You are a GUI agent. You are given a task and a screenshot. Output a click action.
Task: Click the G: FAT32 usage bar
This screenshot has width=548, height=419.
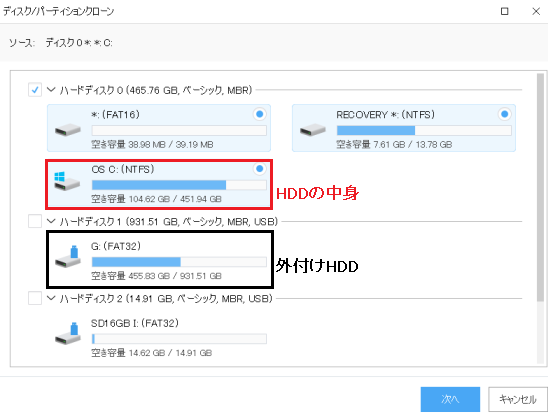pyautogui.click(x=179, y=262)
